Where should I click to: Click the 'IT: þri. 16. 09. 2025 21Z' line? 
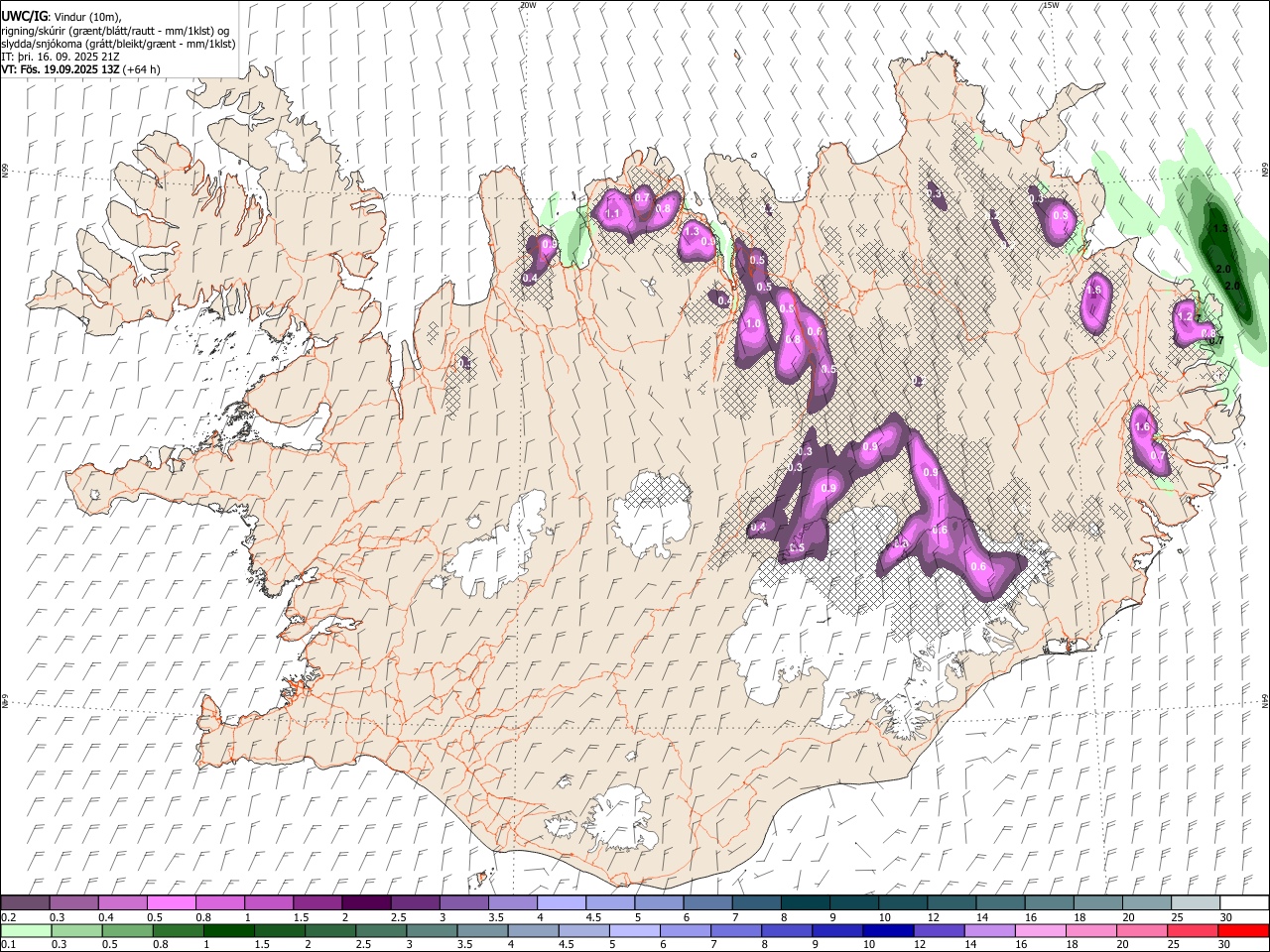coord(62,57)
